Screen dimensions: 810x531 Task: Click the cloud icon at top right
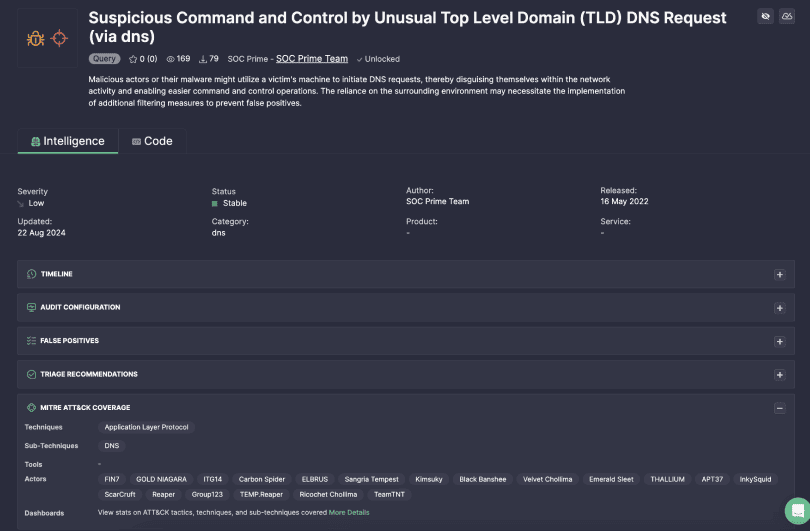click(789, 17)
